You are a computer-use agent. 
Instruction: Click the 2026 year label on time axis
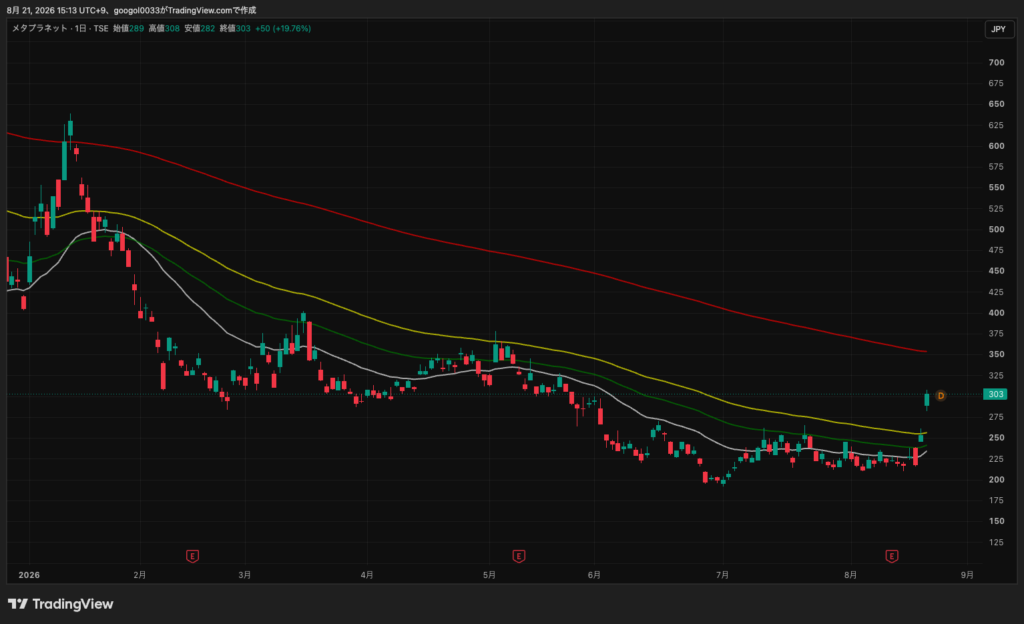coord(29,575)
